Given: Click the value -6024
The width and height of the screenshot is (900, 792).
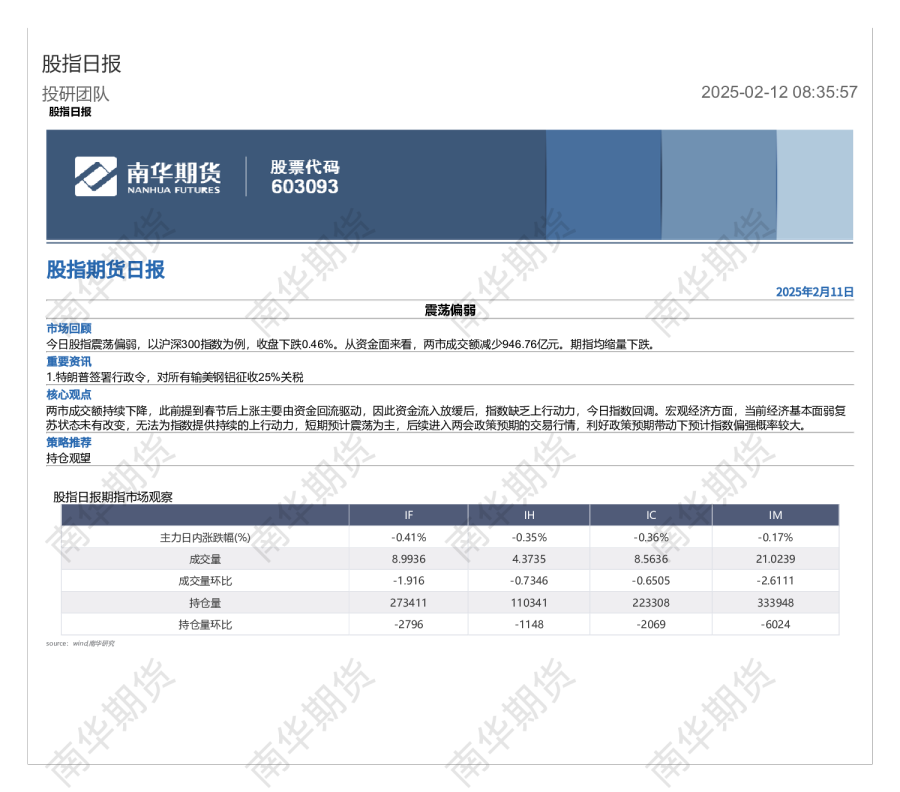Looking at the screenshot, I should [x=775, y=624].
